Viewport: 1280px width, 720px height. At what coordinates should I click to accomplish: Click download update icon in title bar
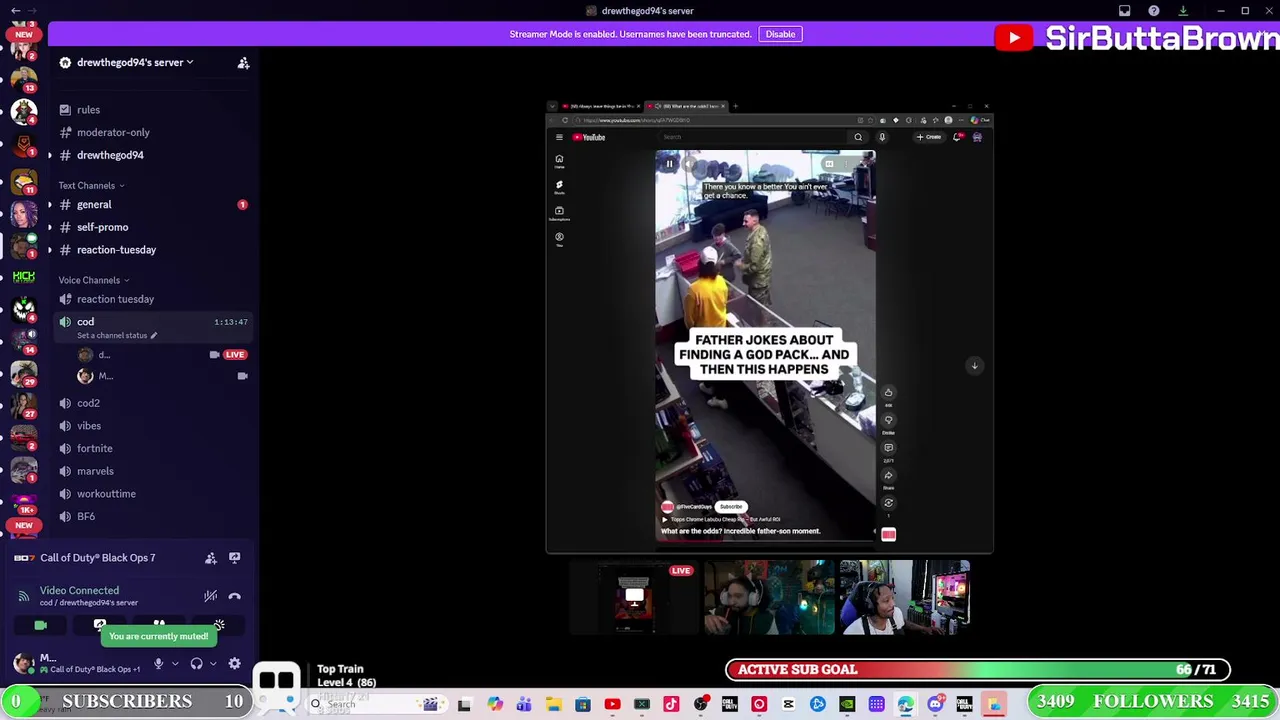(1183, 11)
